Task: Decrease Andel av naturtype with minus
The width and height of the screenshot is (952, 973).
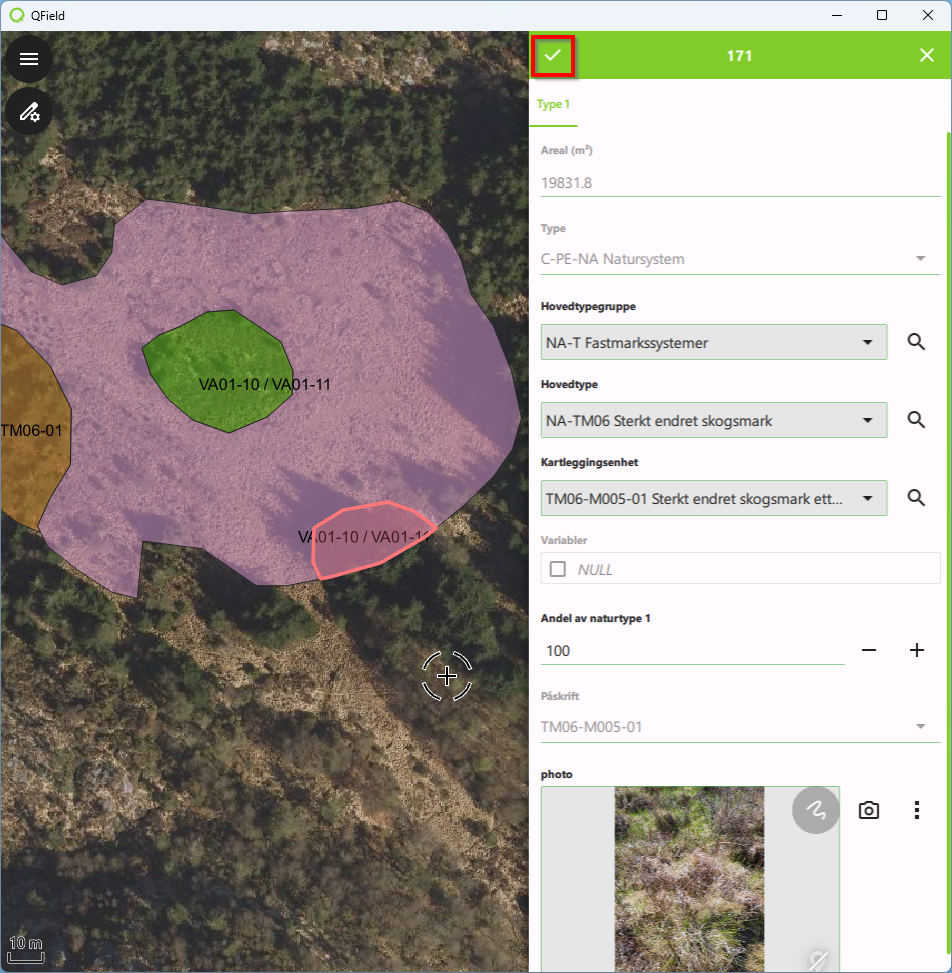Action: coord(869,650)
